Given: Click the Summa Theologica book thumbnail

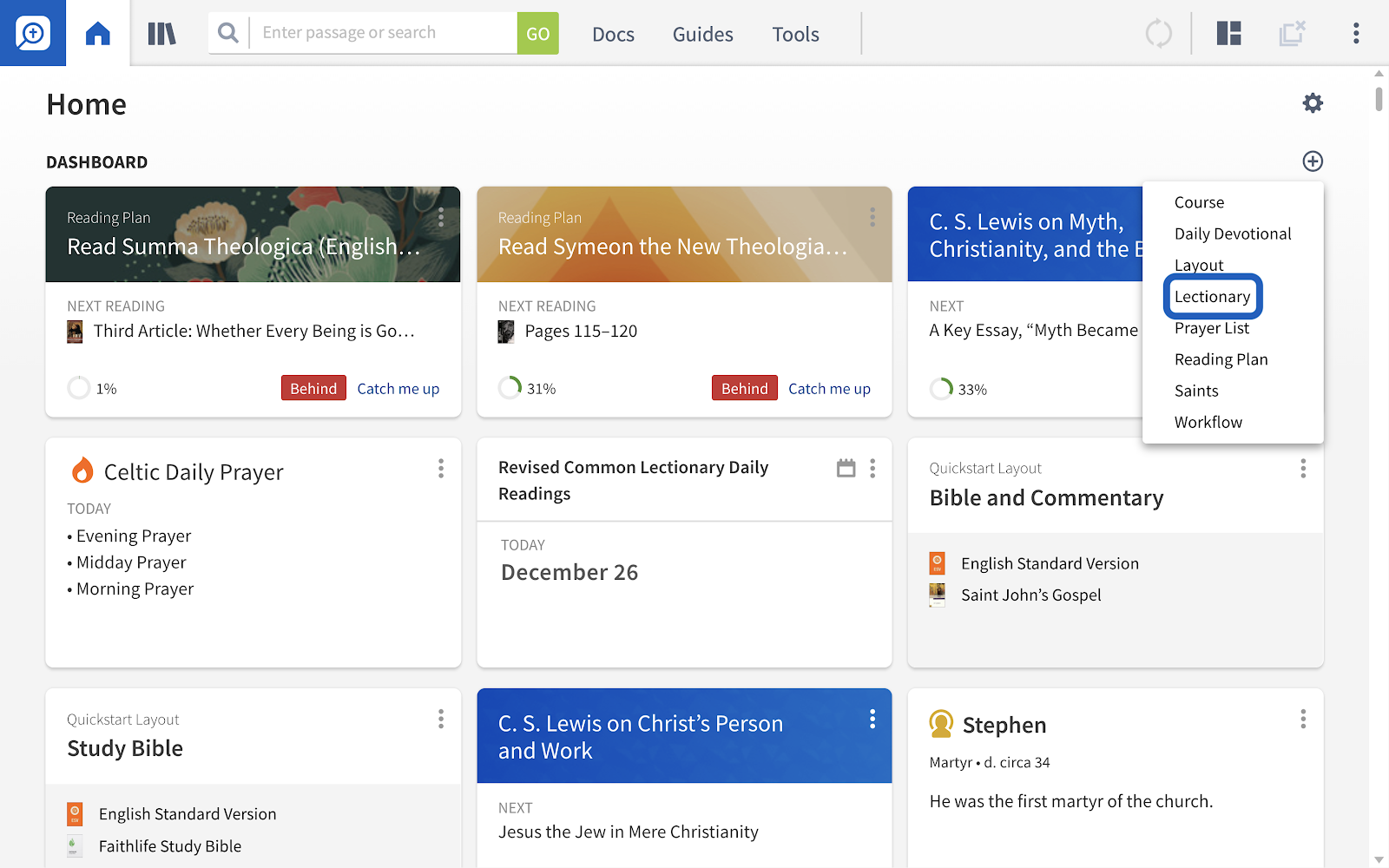Looking at the screenshot, I should (76, 332).
